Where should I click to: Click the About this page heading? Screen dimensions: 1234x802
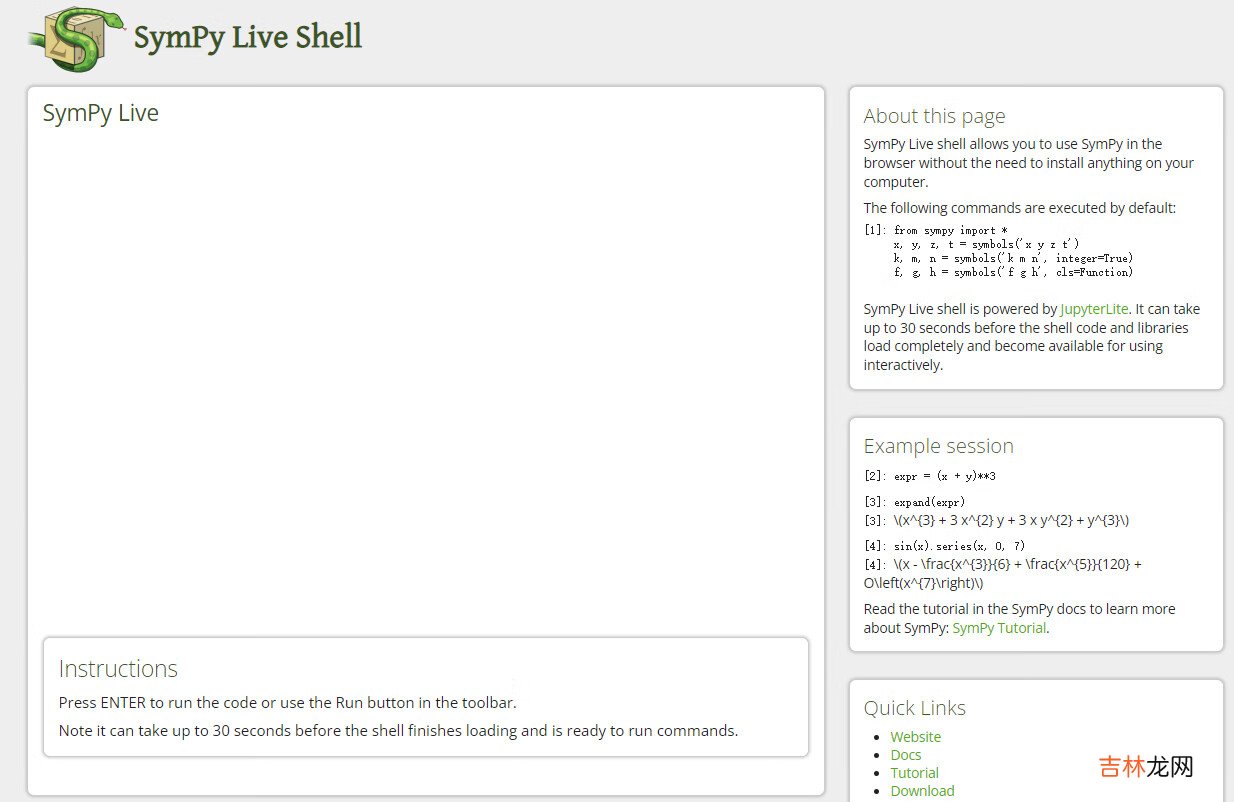point(934,116)
